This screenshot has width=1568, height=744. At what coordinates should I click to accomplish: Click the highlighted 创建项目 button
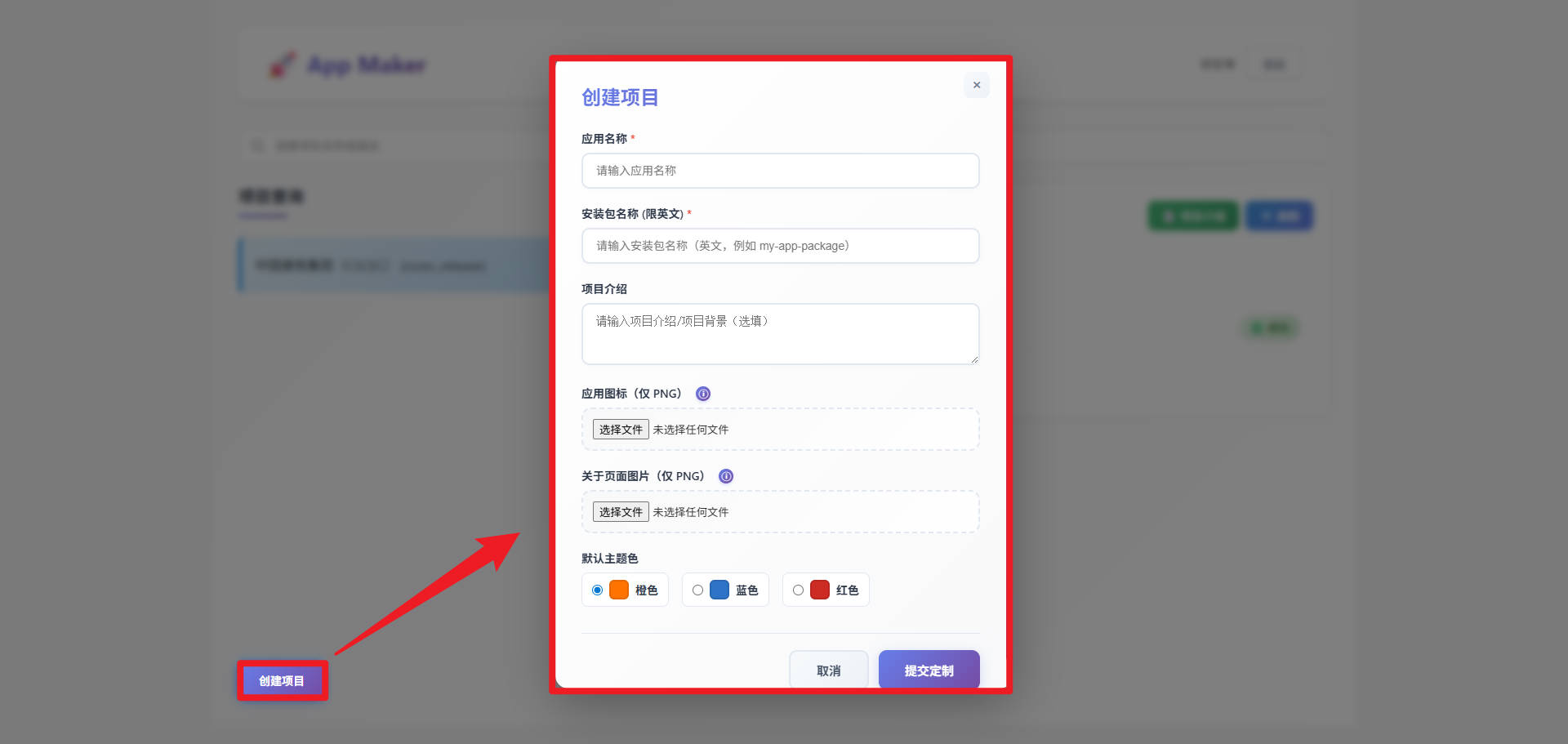point(282,680)
